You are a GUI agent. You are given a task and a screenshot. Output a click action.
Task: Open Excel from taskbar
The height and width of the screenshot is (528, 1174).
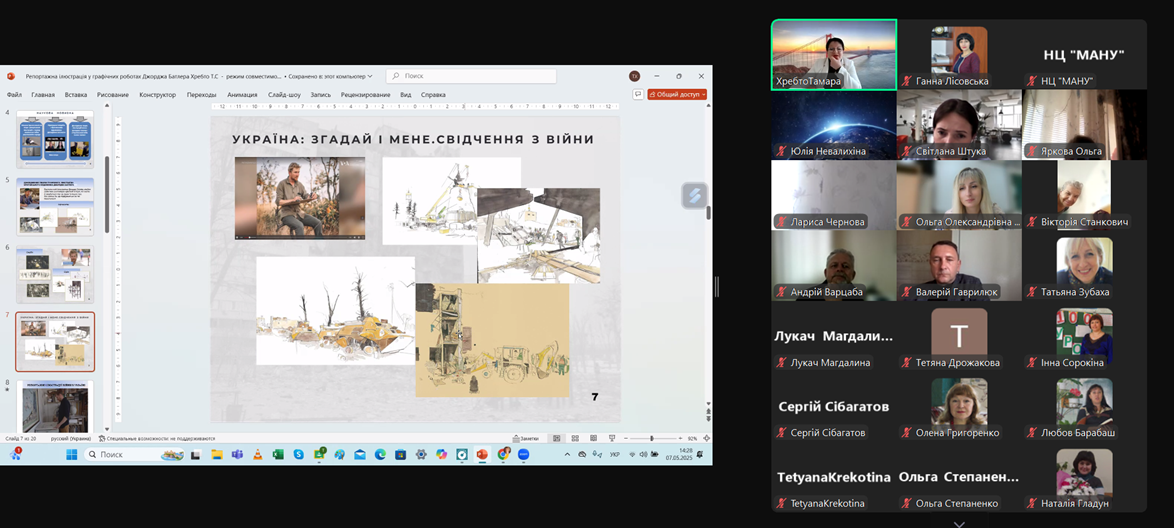click(x=278, y=455)
